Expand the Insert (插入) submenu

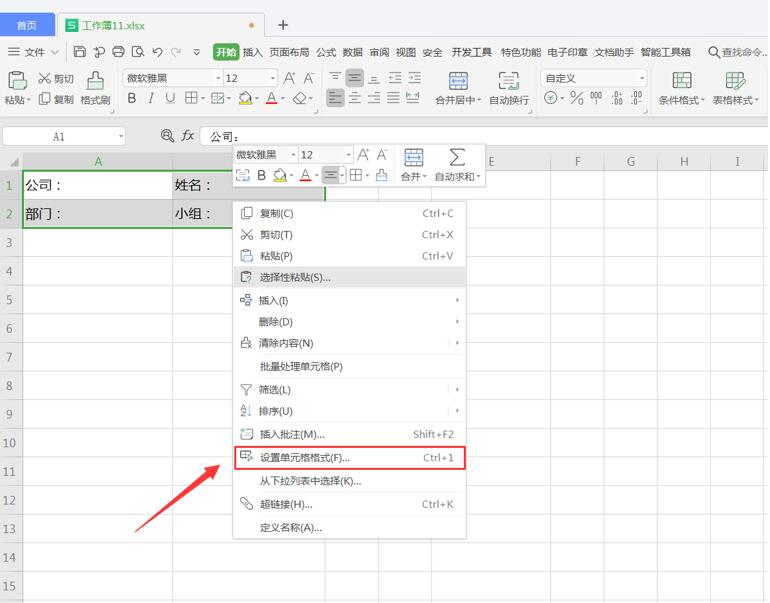pyautogui.click(x=457, y=300)
